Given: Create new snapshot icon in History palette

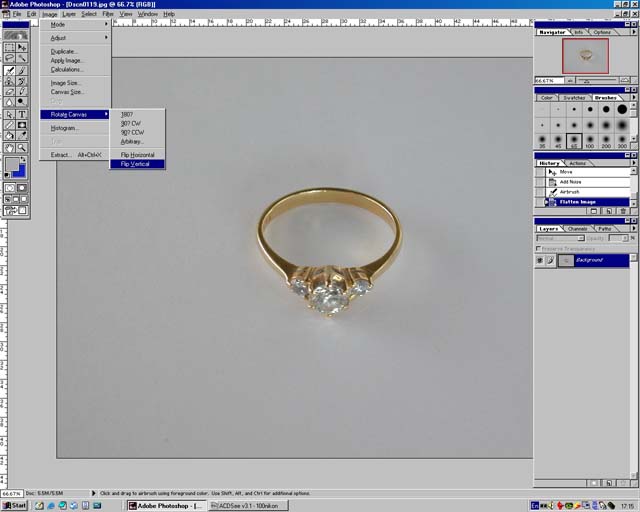Looking at the screenshot, I should 609,211.
